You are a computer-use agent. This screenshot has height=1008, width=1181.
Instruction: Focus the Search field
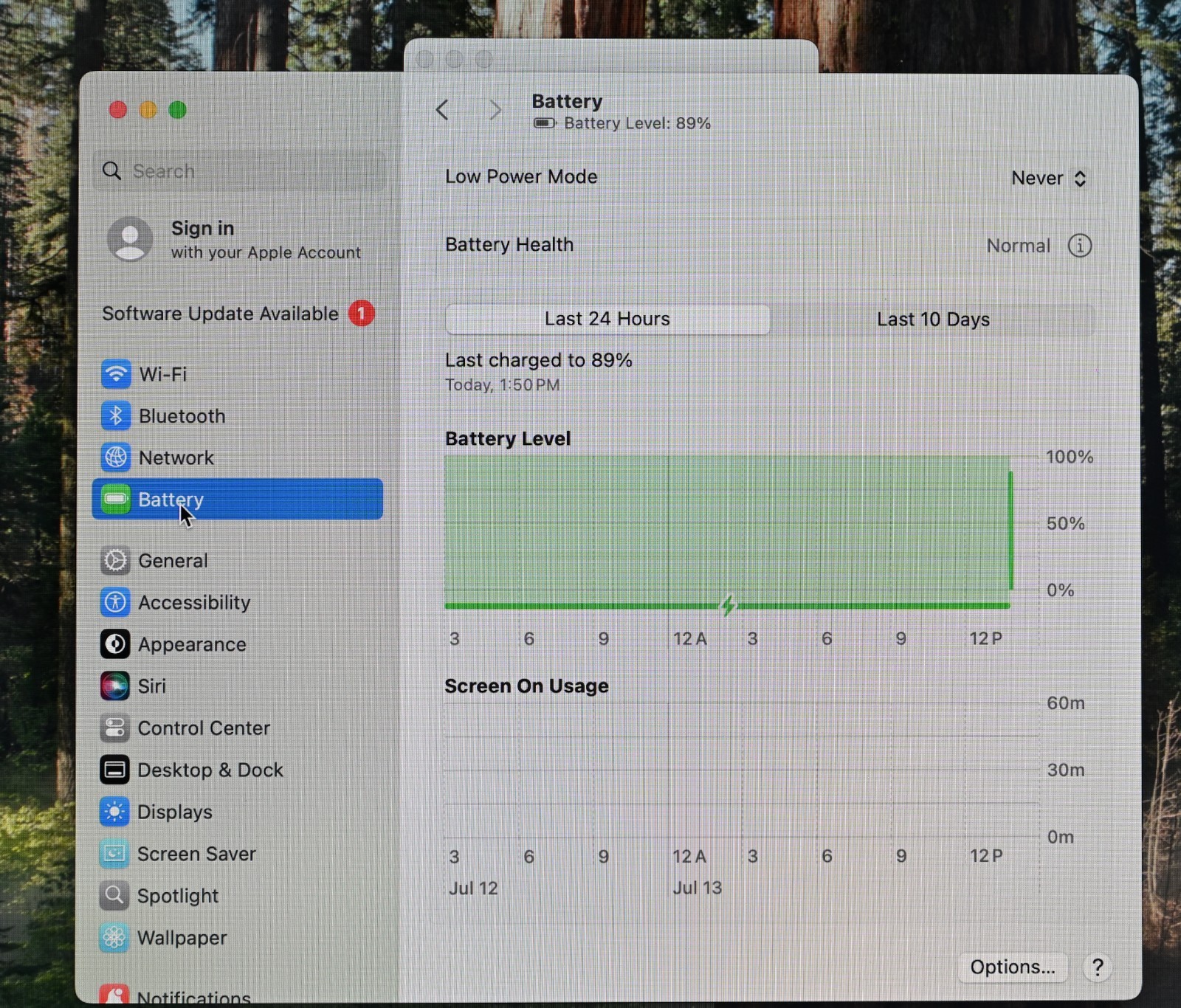(x=239, y=171)
